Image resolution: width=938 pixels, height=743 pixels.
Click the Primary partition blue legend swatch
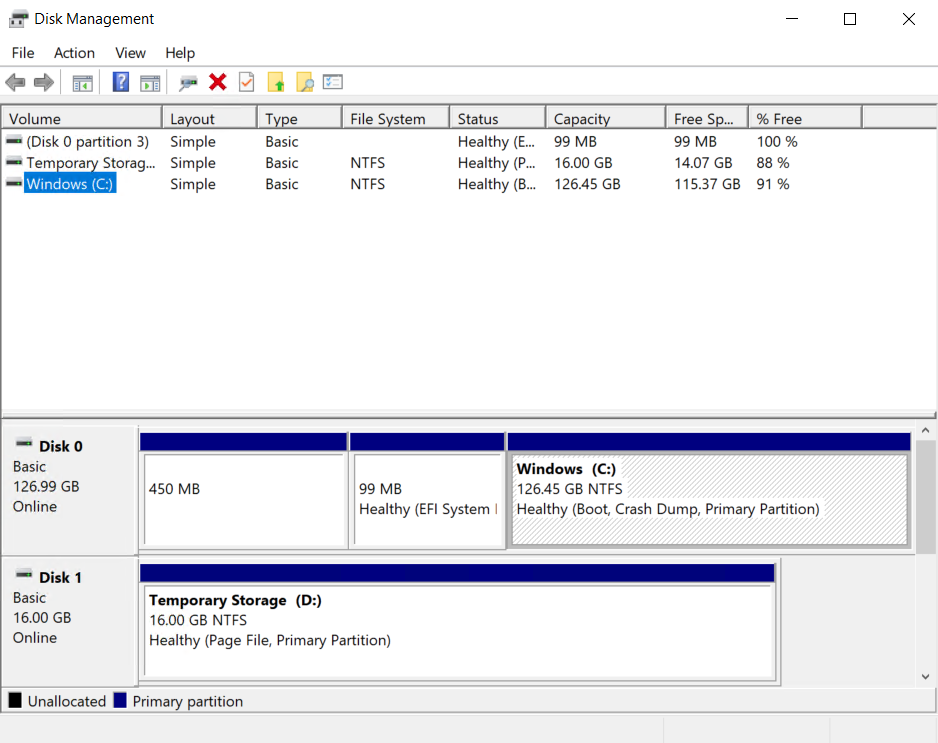tap(120, 701)
